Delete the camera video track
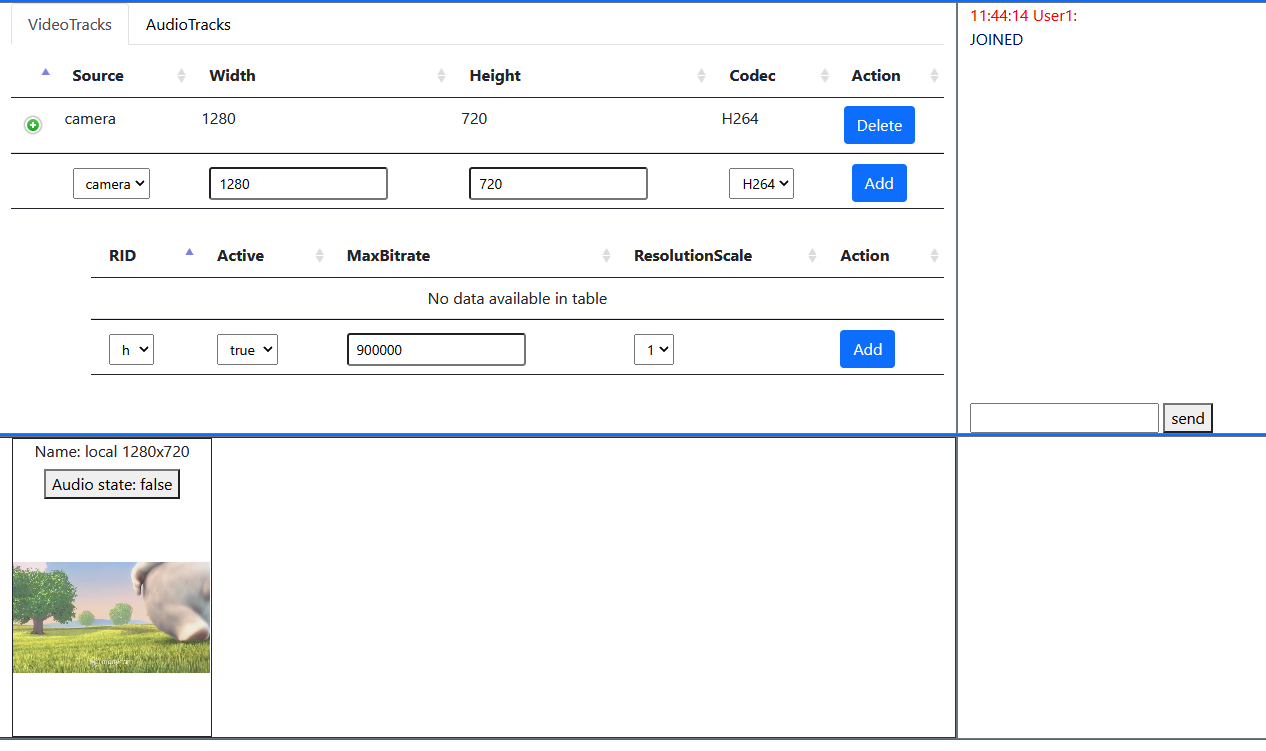Viewport: 1266px width, 751px height. coord(879,126)
